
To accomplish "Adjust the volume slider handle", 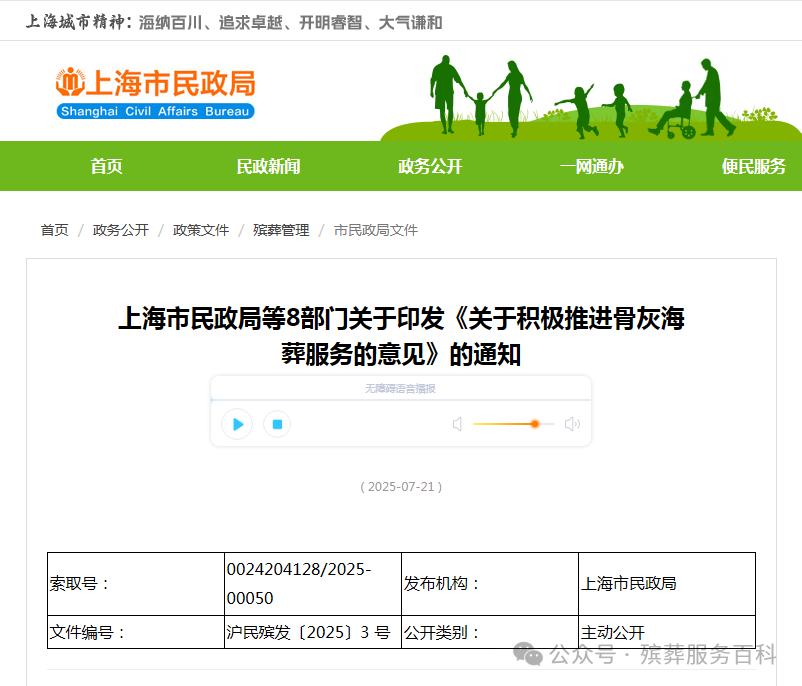I will click(x=536, y=424).
